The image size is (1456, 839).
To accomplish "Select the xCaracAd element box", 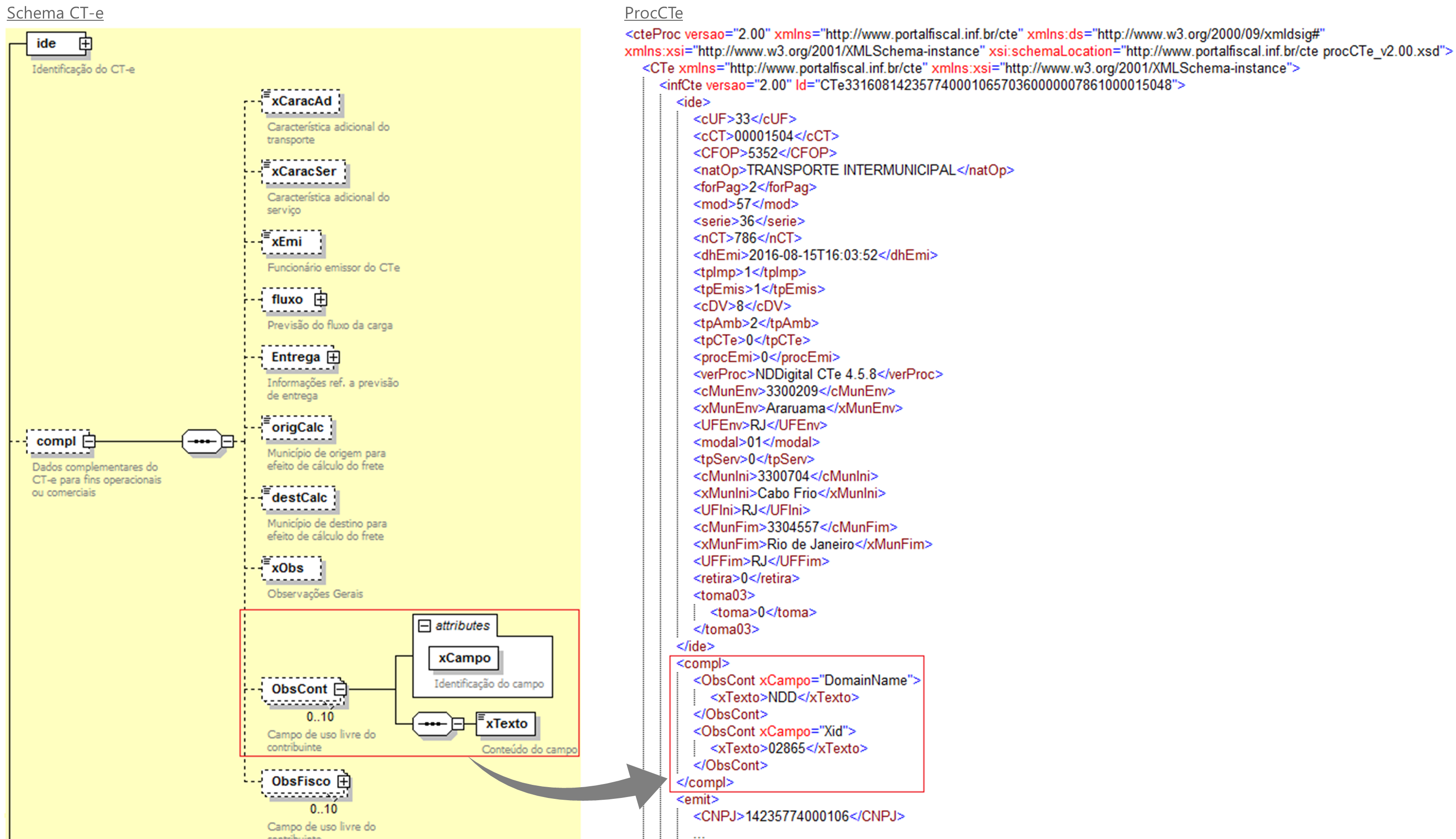I will click(x=301, y=101).
